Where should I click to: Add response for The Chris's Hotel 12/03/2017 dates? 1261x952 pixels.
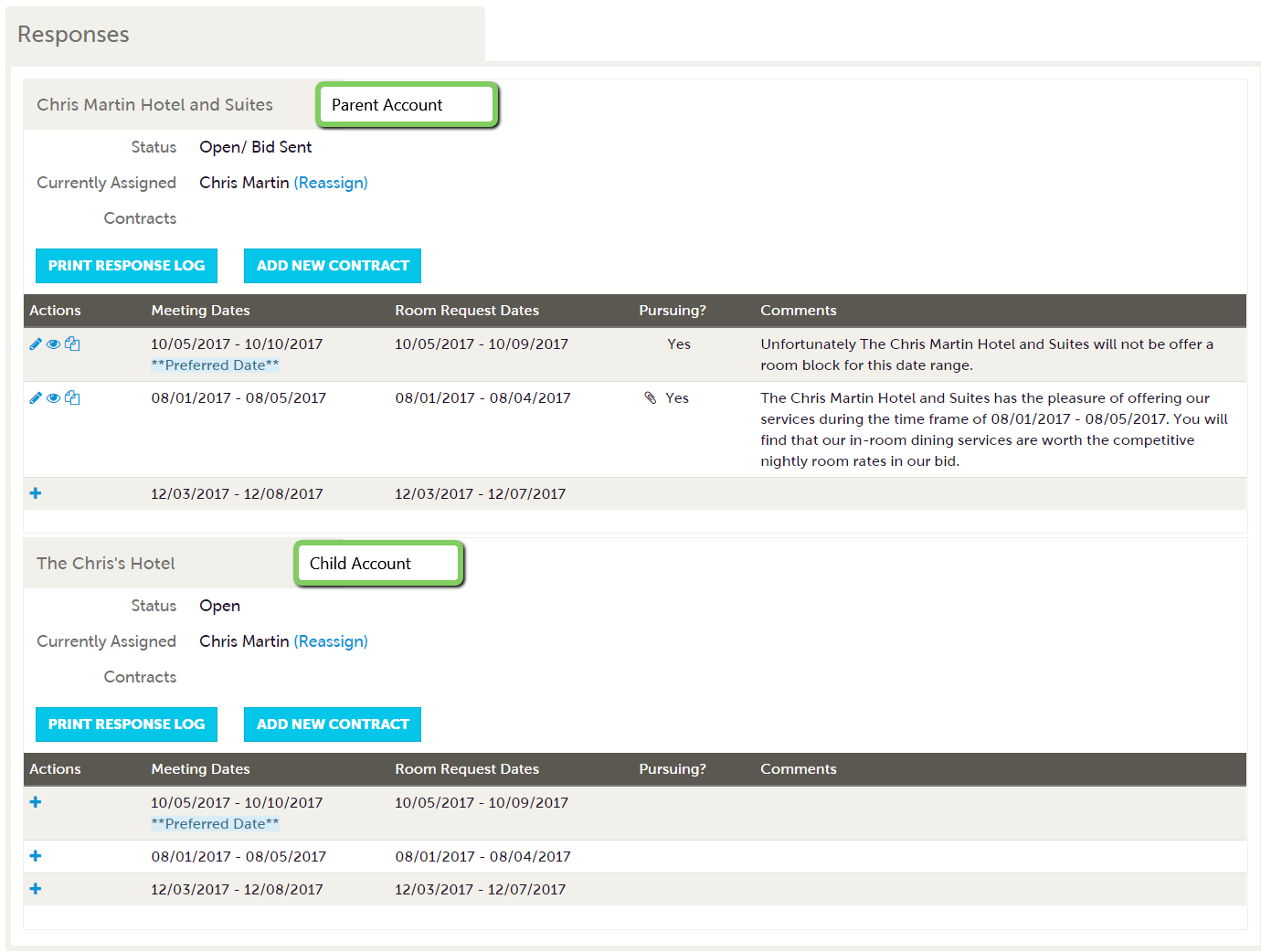pyautogui.click(x=36, y=889)
